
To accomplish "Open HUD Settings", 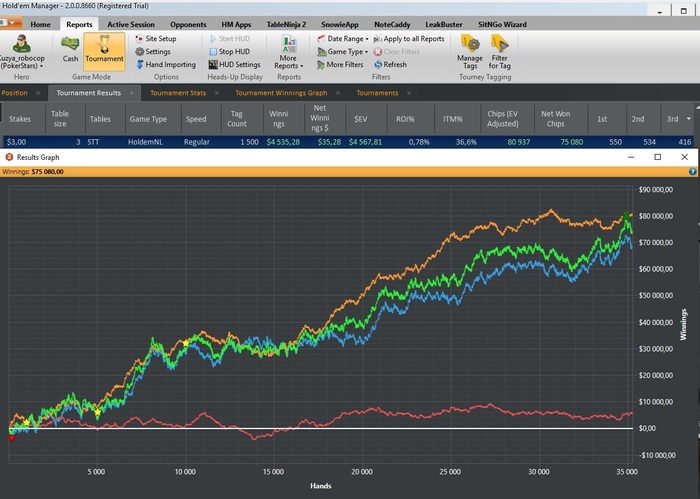I will point(233,64).
